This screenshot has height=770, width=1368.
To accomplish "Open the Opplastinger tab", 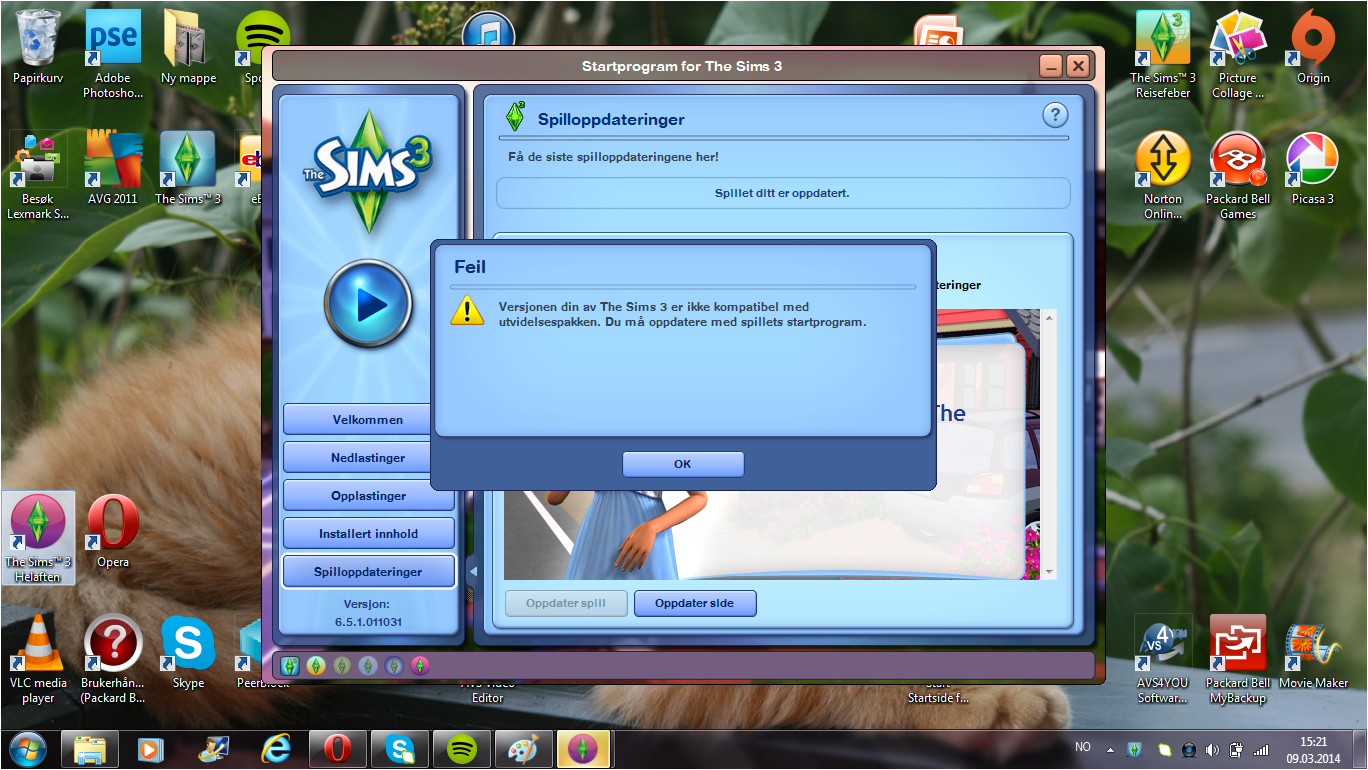I will click(368, 496).
